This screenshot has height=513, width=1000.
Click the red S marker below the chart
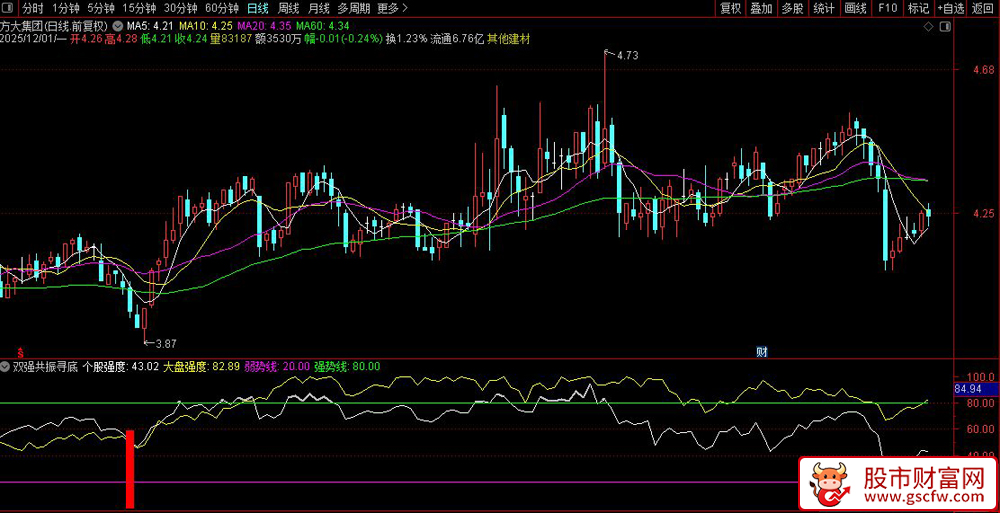20,352
